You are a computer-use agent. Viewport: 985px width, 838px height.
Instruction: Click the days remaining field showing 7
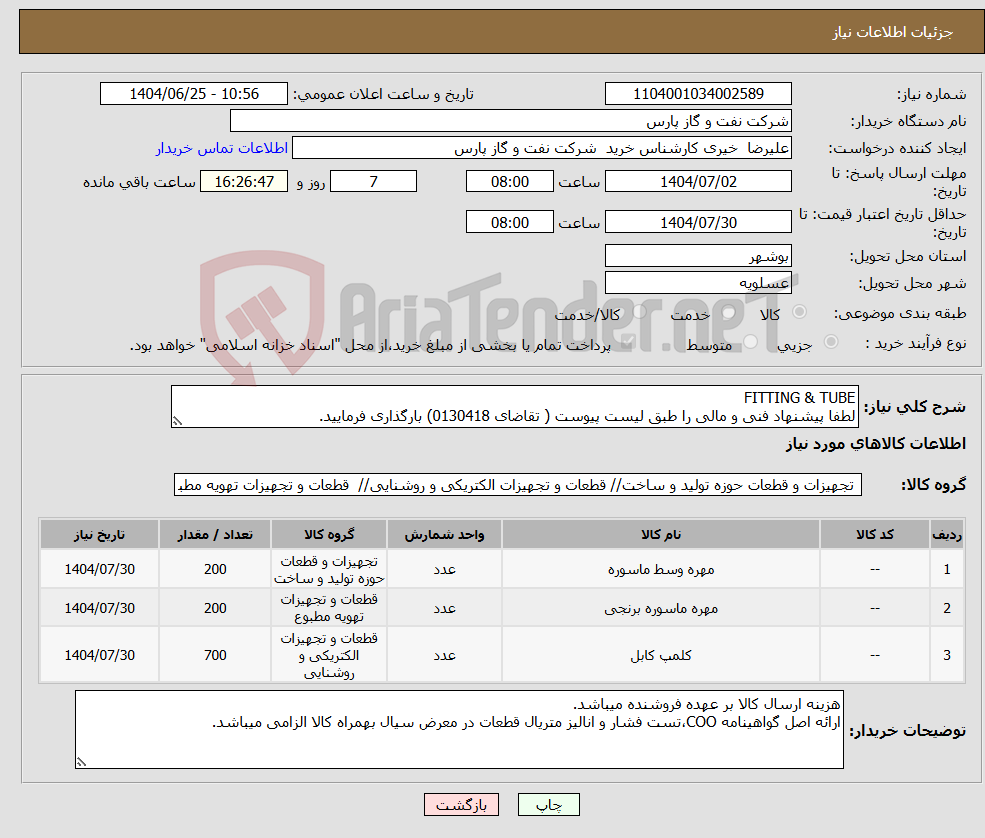[373, 181]
